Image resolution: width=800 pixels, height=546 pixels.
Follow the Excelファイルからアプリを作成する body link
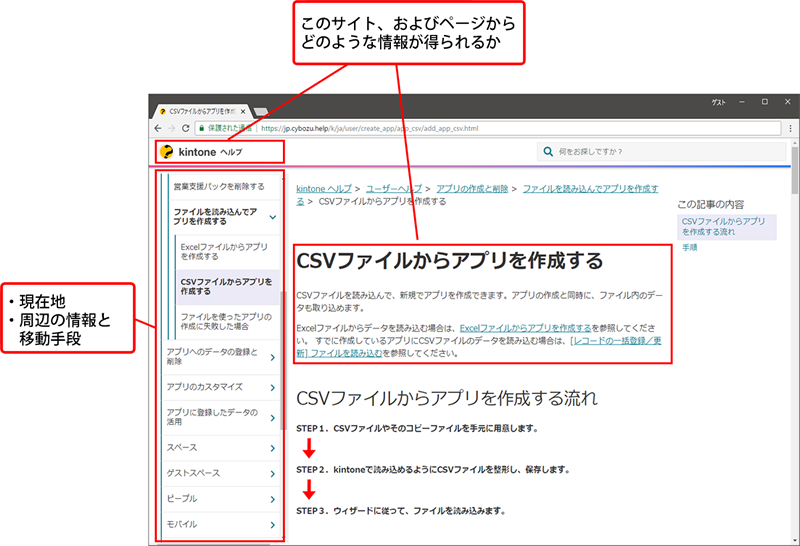(x=526, y=328)
